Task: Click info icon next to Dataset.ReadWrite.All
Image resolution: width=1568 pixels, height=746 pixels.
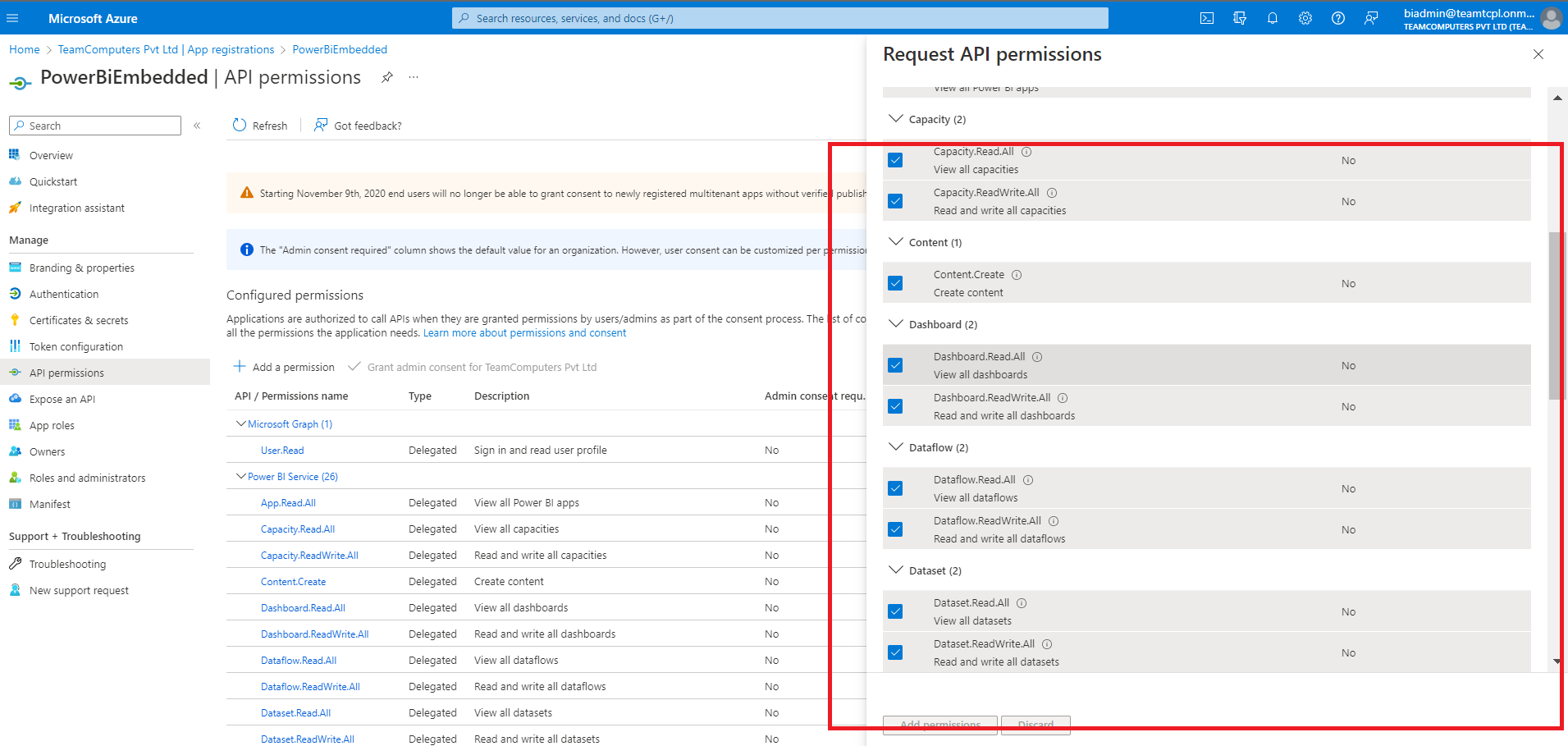Action: click(x=1047, y=644)
